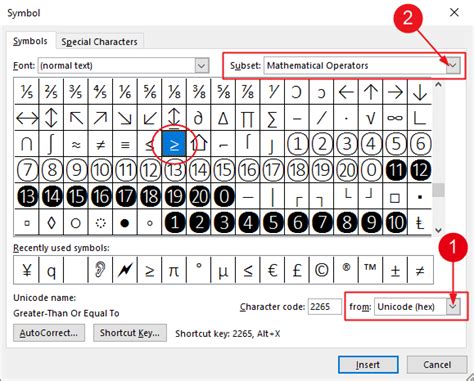Switch to the Symbols tab
The height and width of the screenshot is (381, 474).
point(30,41)
